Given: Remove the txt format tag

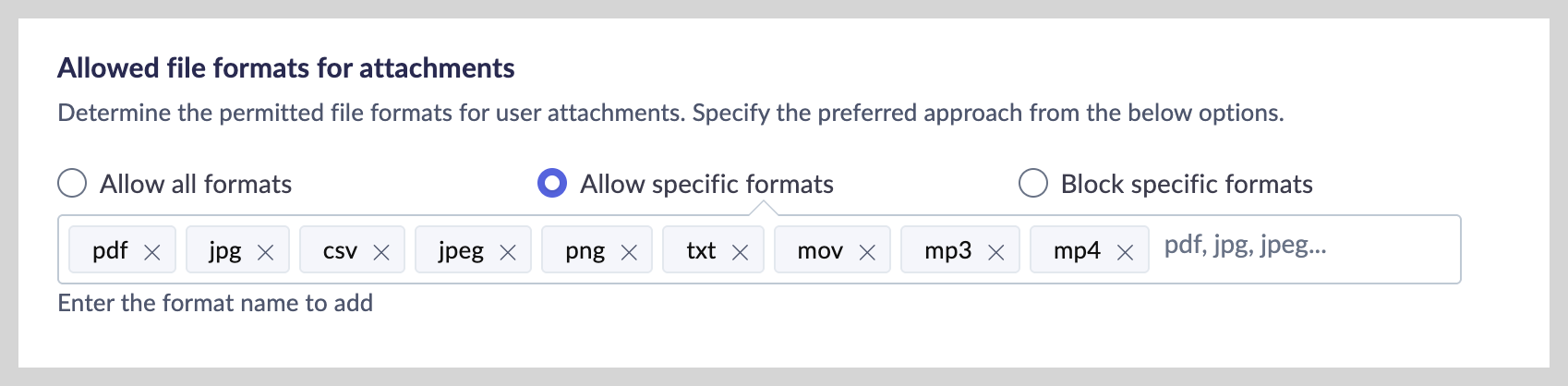Looking at the screenshot, I should click(x=740, y=252).
